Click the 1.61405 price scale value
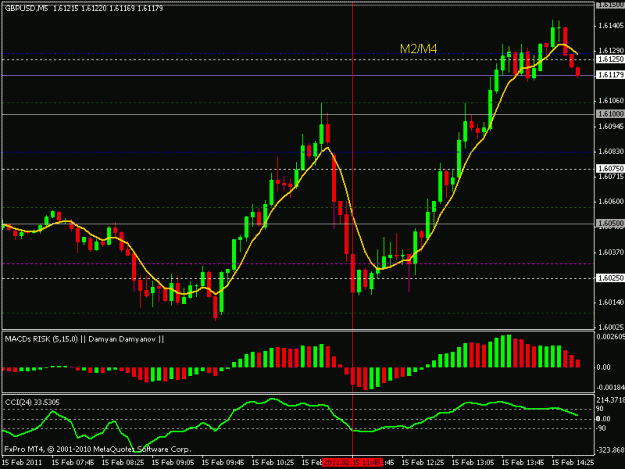 (x=611, y=26)
